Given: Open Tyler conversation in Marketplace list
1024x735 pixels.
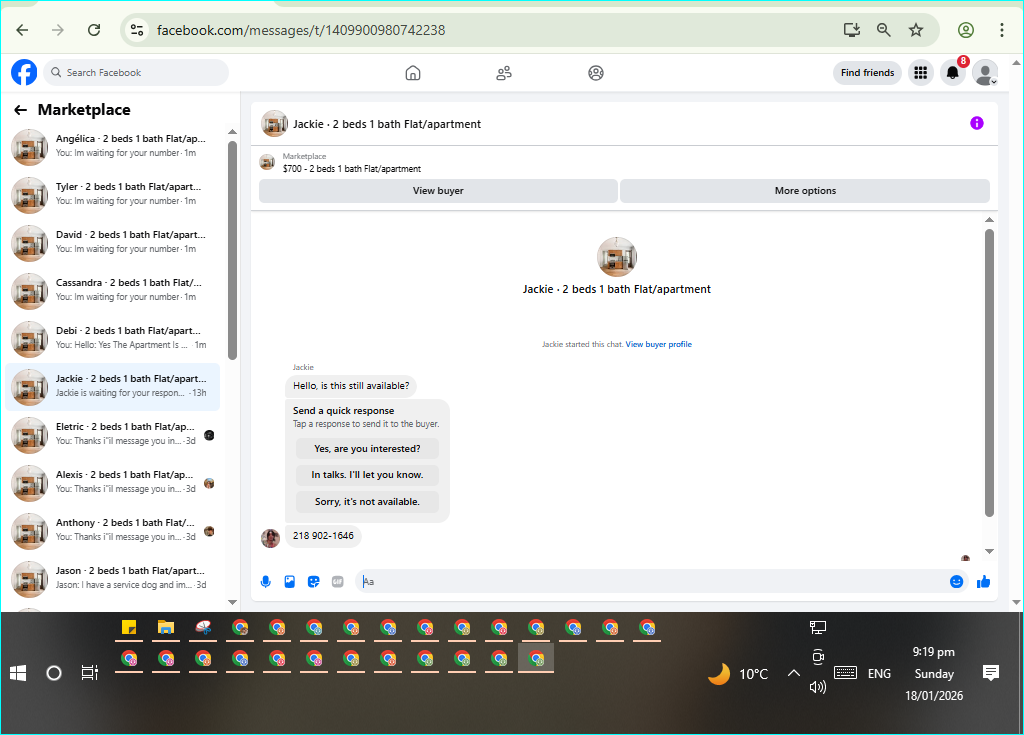Looking at the screenshot, I should pyautogui.click(x=113, y=195).
